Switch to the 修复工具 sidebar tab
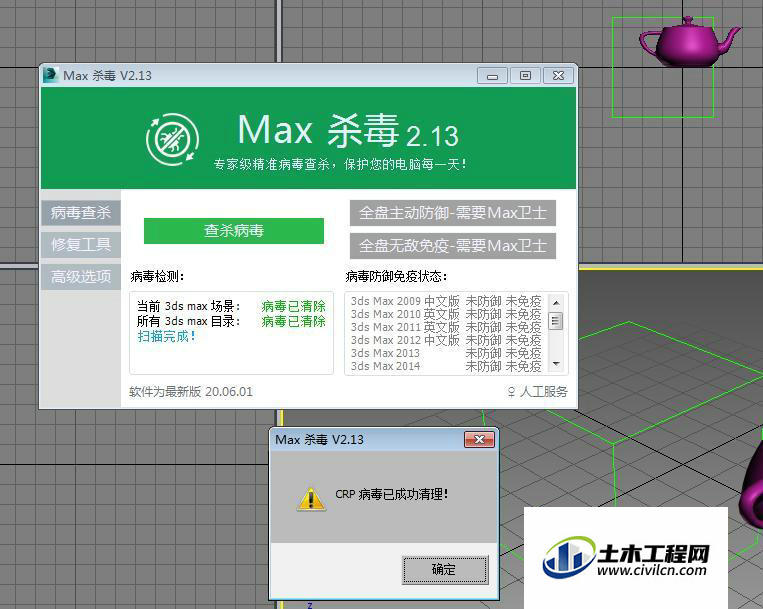Image resolution: width=763 pixels, height=609 pixels. pos(81,244)
